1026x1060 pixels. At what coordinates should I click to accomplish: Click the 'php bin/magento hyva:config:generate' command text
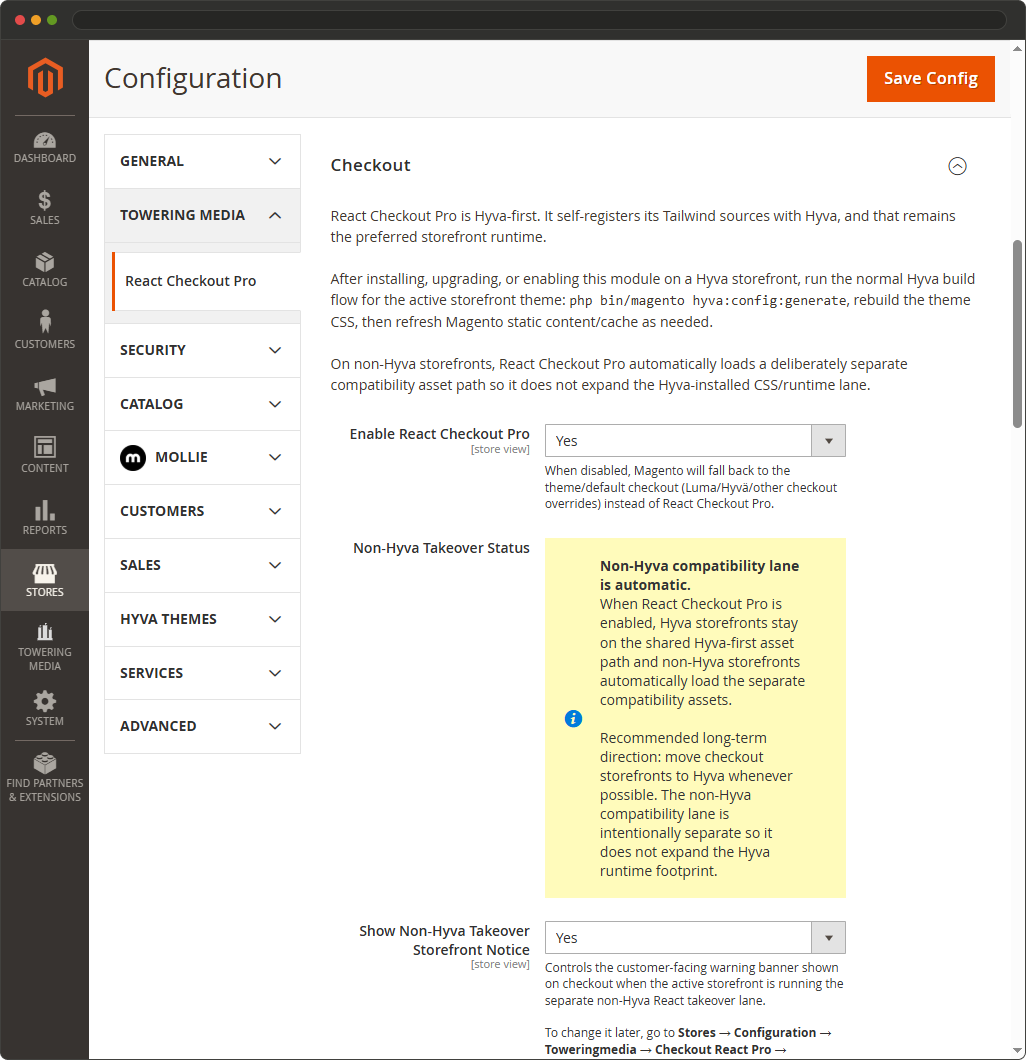pyautogui.click(x=708, y=301)
